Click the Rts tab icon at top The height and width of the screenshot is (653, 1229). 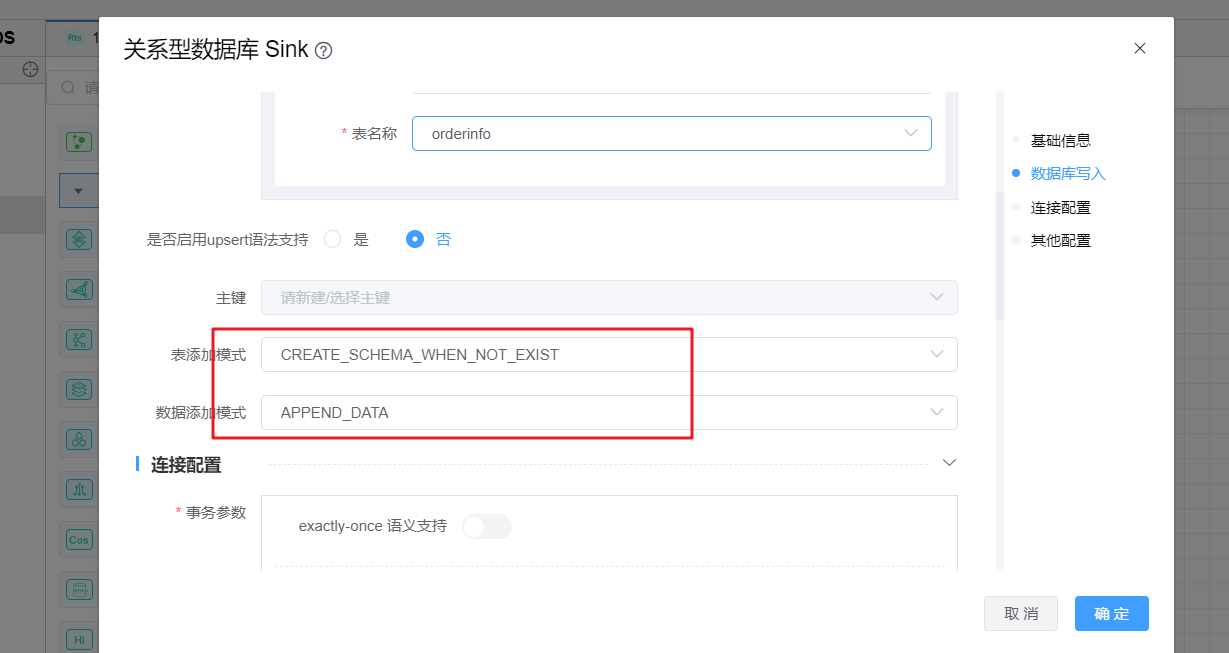[x=75, y=38]
